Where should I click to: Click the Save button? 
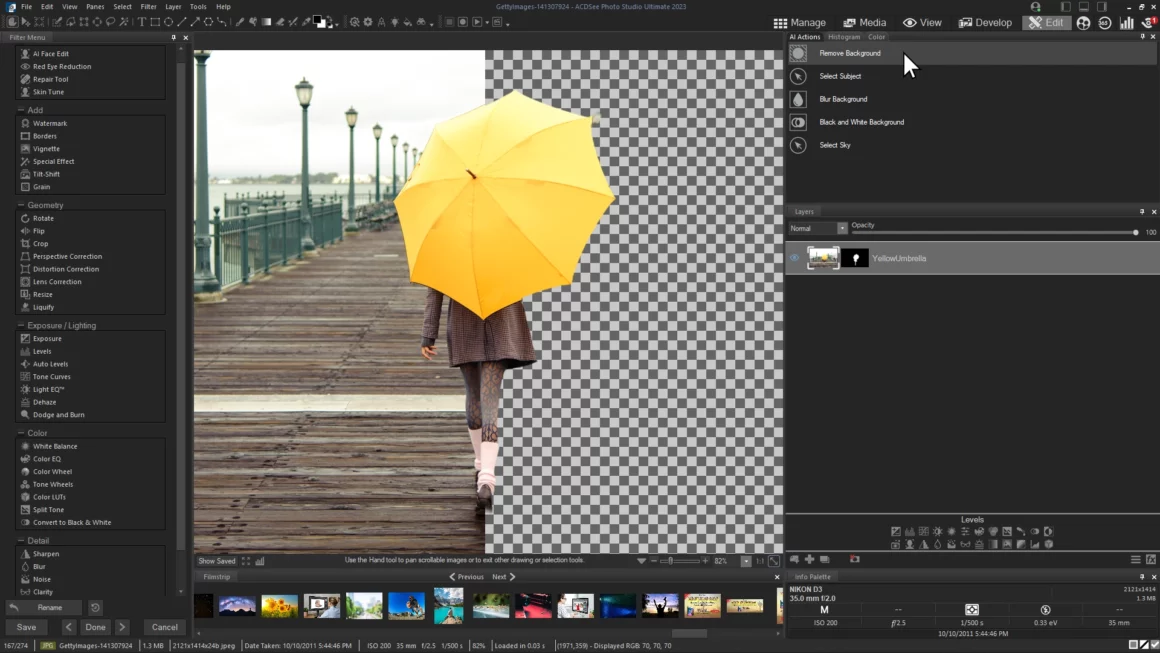[x=27, y=627]
